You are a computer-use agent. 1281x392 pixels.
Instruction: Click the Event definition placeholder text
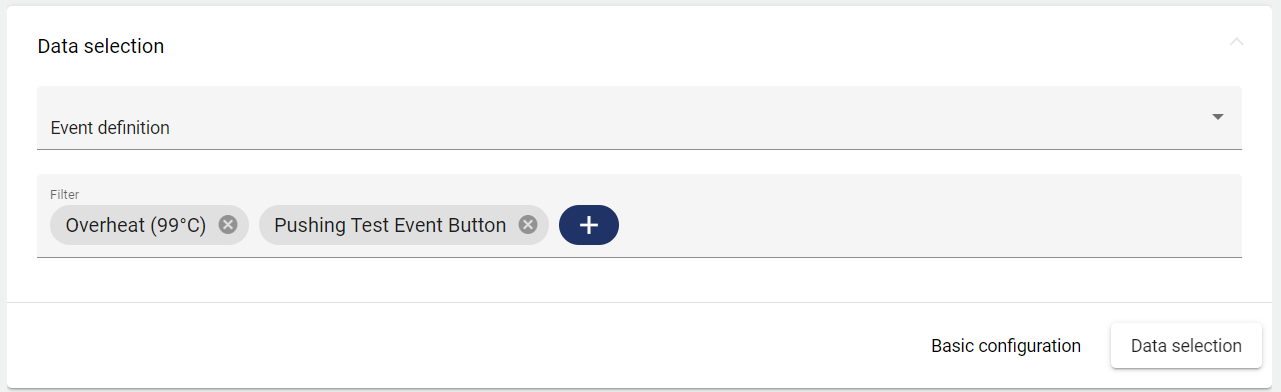pos(110,128)
